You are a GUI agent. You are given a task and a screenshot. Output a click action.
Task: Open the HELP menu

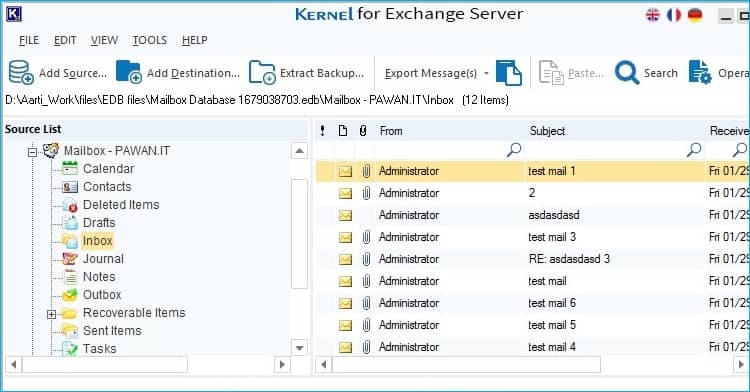pos(194,40)
